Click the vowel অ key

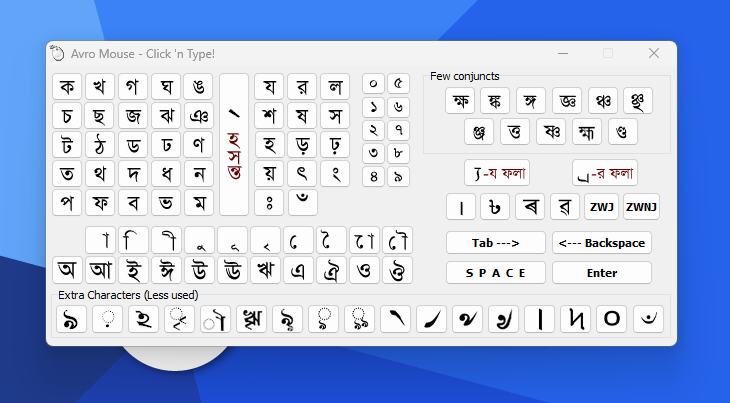(68, 270)
